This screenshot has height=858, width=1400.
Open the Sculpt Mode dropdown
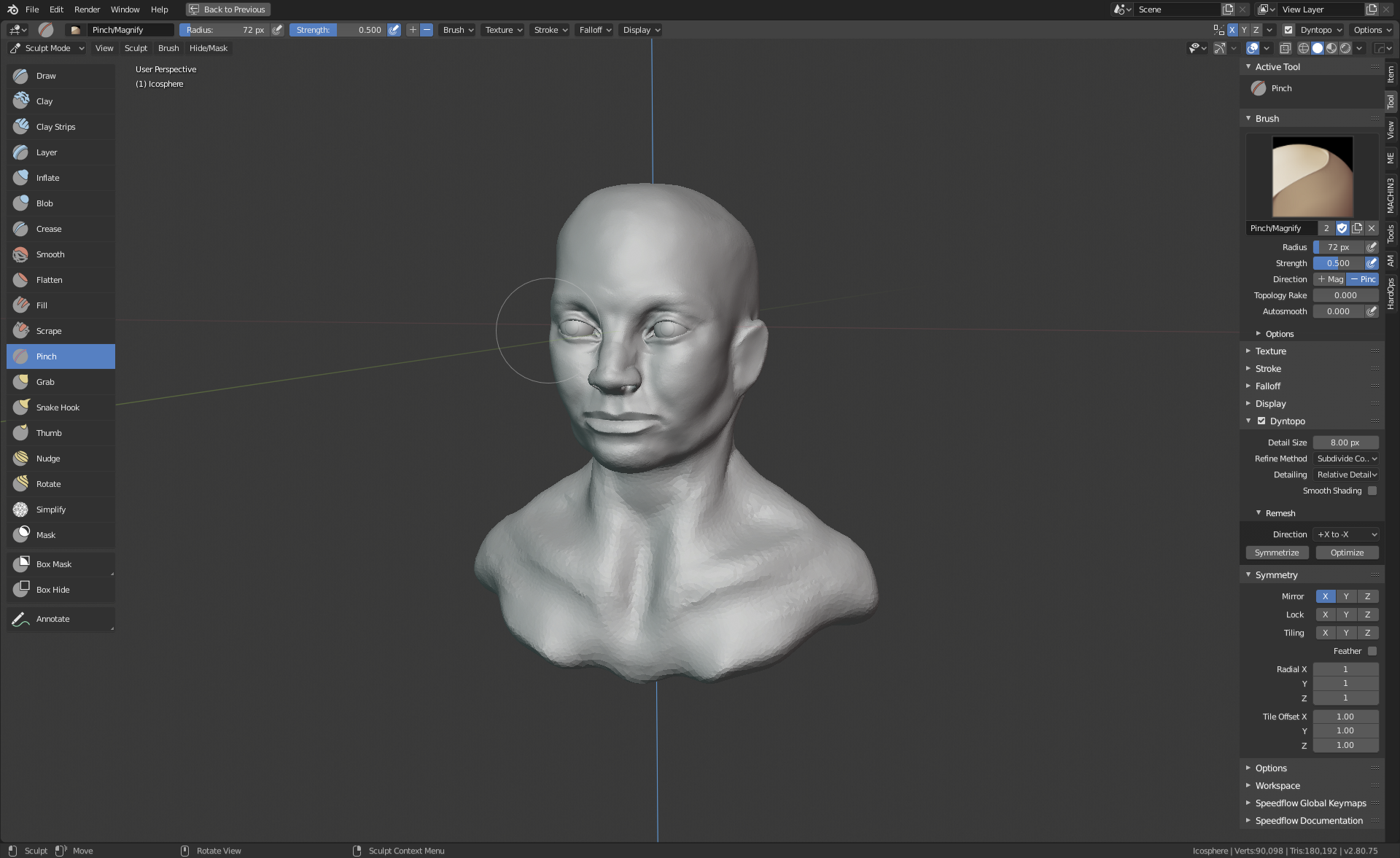point(47,48)
